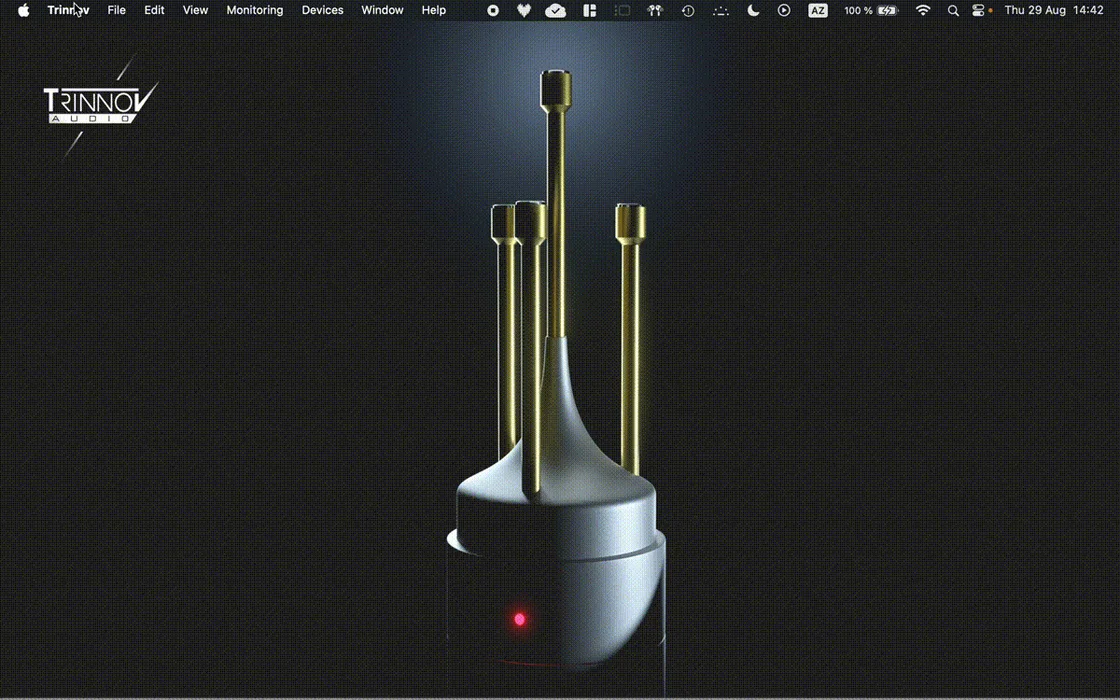
Task: Click the heart icon in menu bar
Action: tap(524, 10)
